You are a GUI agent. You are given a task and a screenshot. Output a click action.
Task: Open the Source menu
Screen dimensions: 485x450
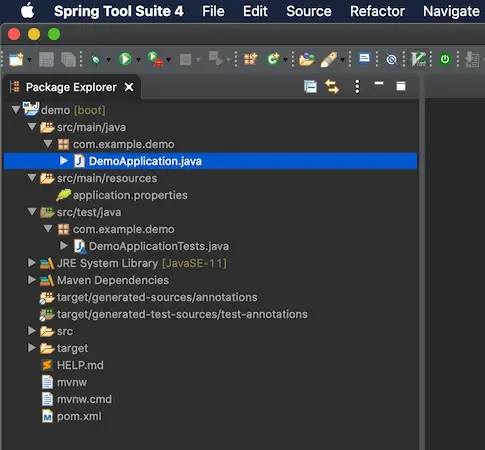coord(309,11)
